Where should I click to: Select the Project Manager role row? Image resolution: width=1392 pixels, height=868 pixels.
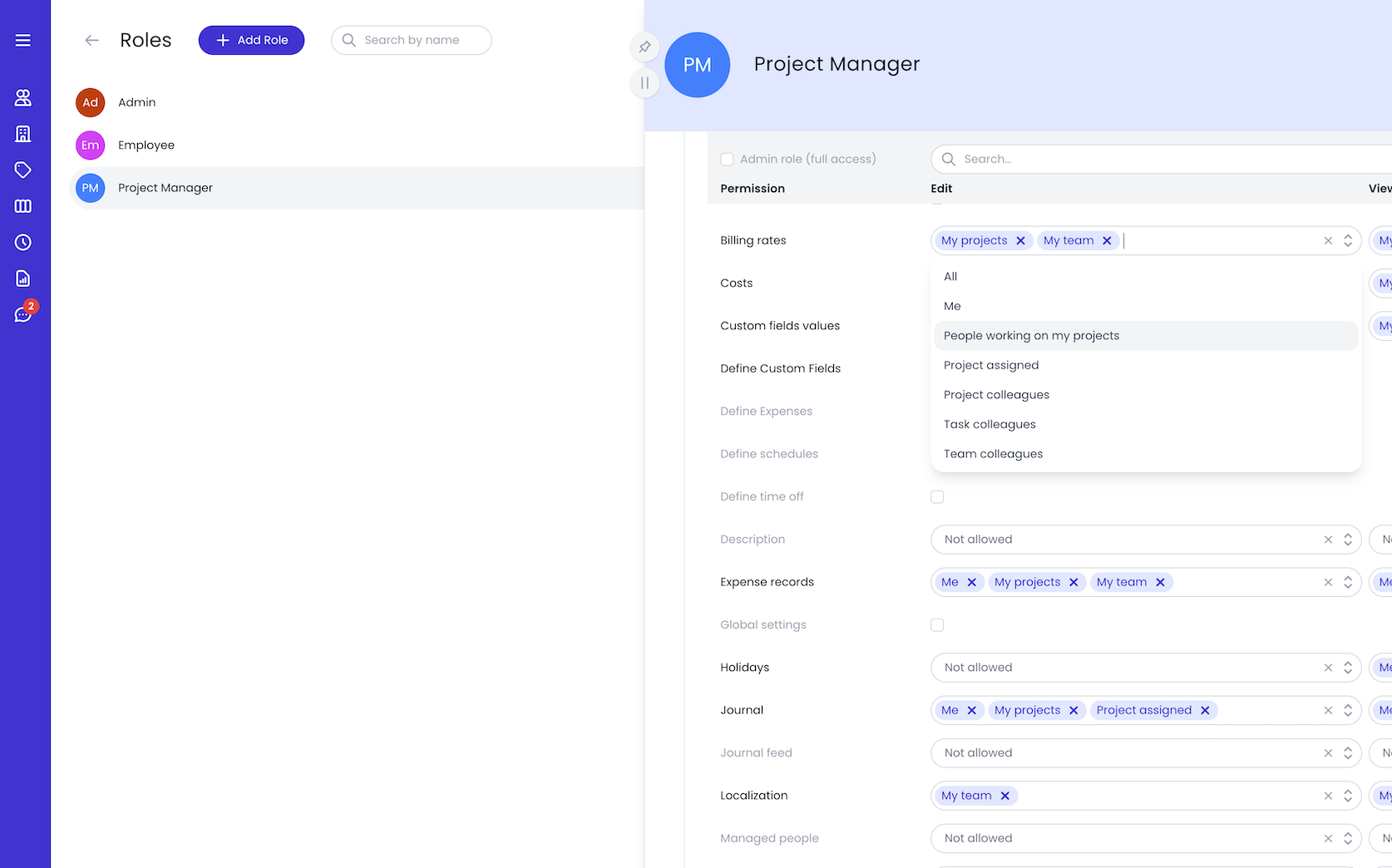coord(357,188)
